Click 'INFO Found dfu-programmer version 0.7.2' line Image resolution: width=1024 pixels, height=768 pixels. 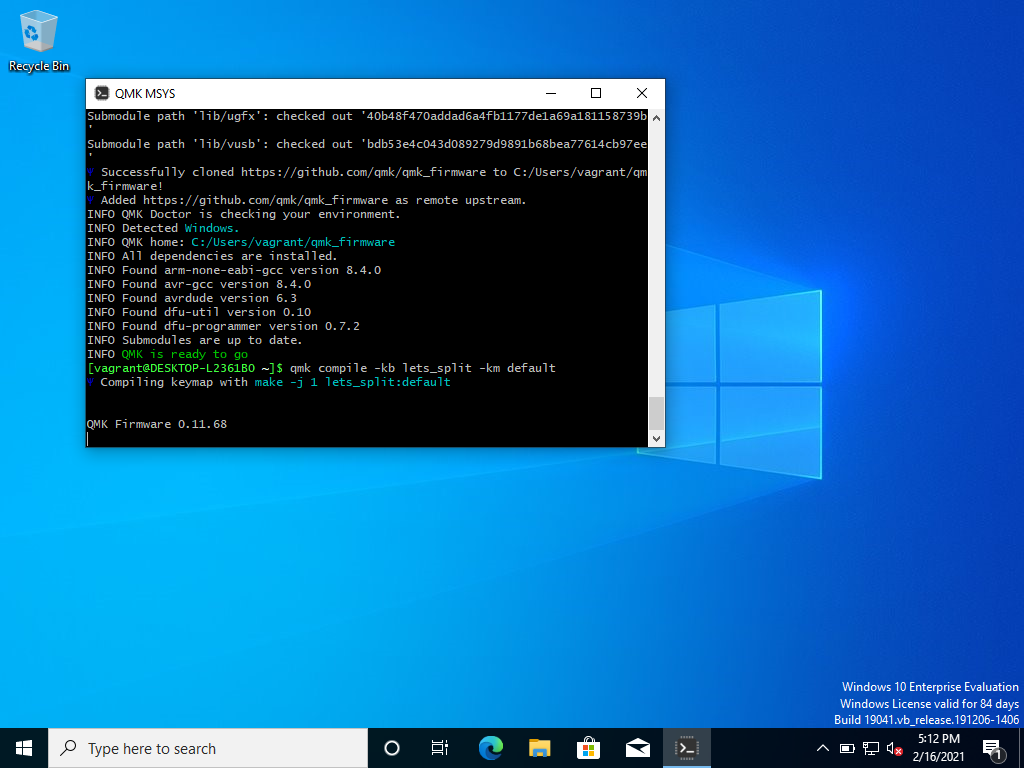pos(223,326)
